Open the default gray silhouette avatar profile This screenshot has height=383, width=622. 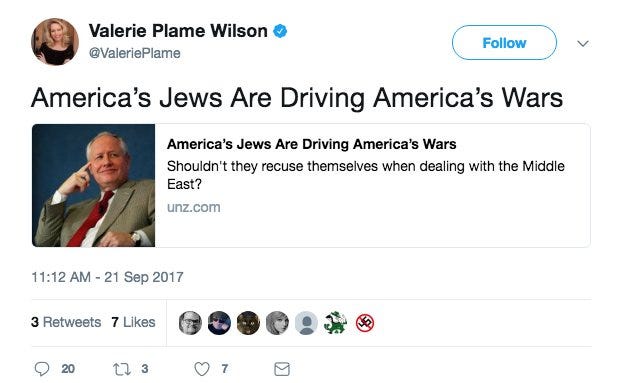point(306,323)
